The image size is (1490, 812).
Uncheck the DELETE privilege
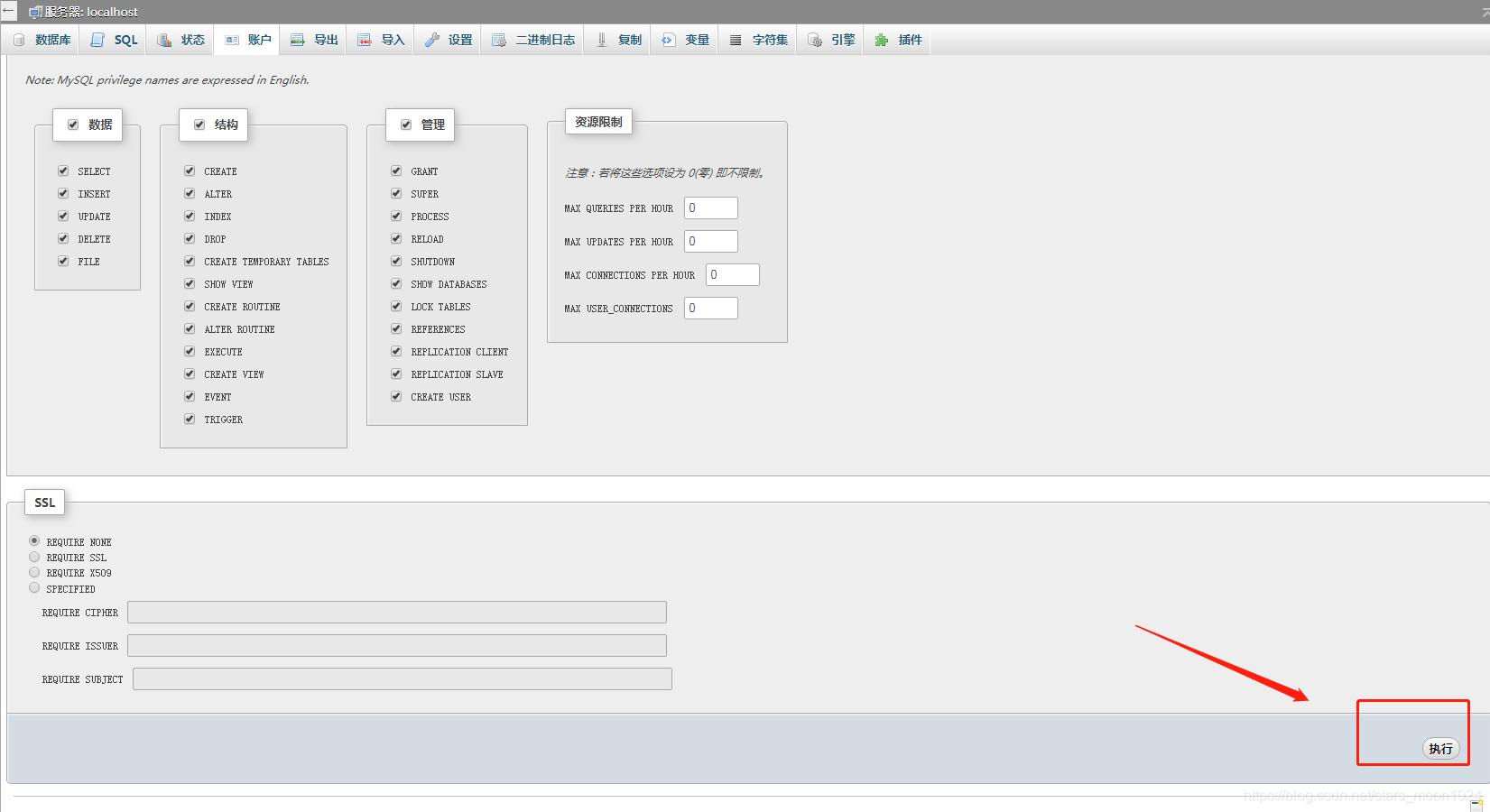pyautogui.click(x=63, y=238)
